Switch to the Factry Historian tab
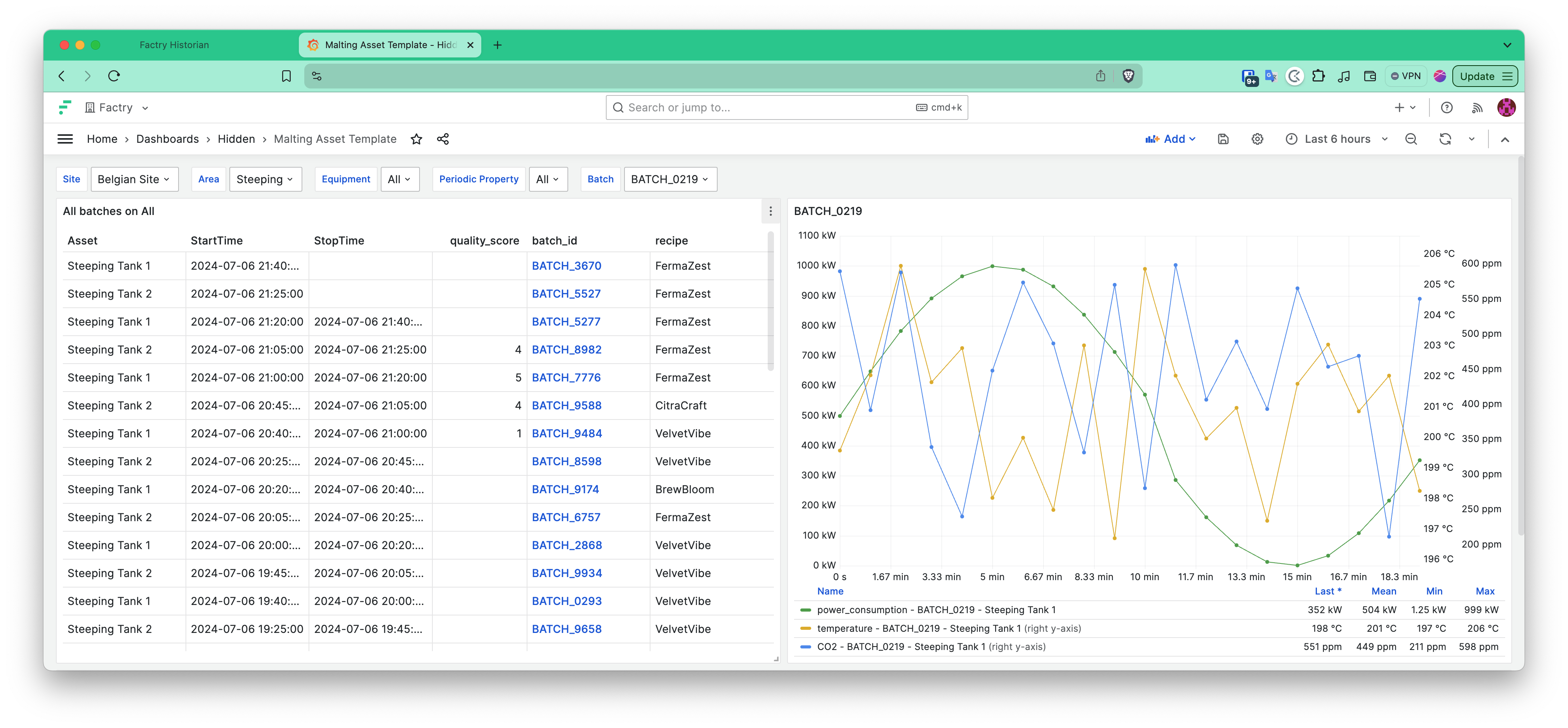This screenshot has height=728, width=1568. pos(173,45)
